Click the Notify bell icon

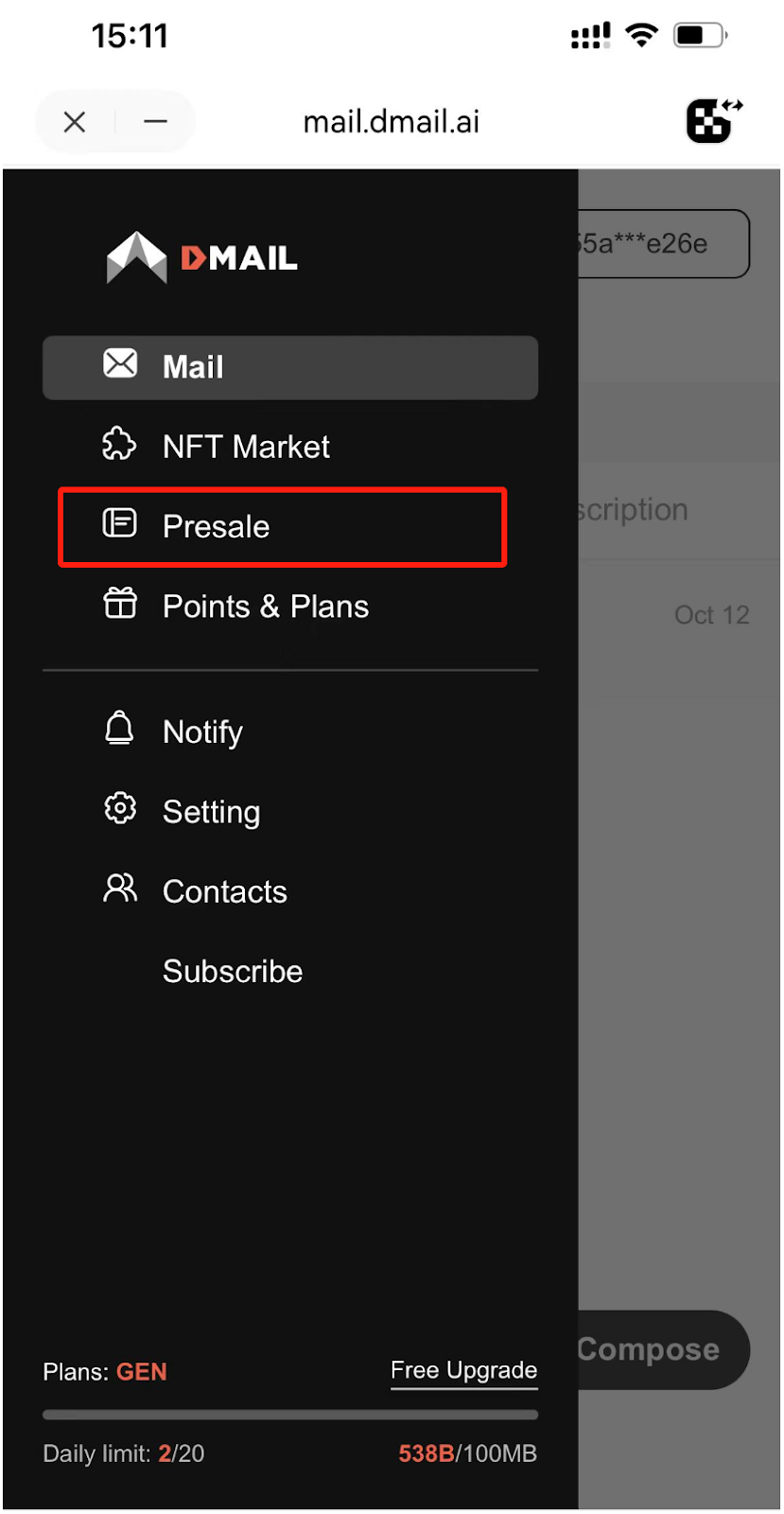click(x=119, y=728)
